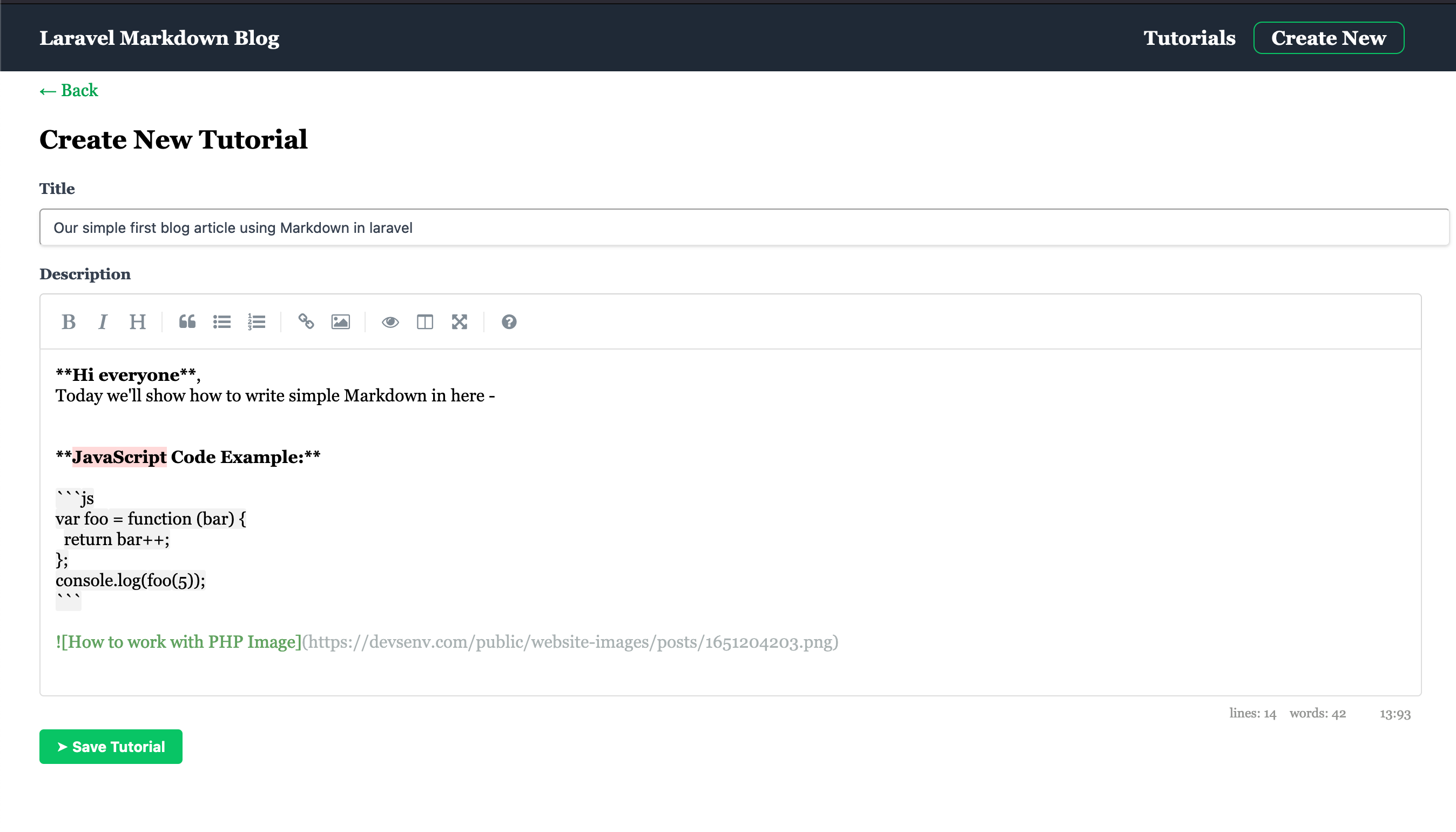Click the 'console.log(foo(5));' line
Viewport: 1456px width, 832px height.
coord(130,581)
